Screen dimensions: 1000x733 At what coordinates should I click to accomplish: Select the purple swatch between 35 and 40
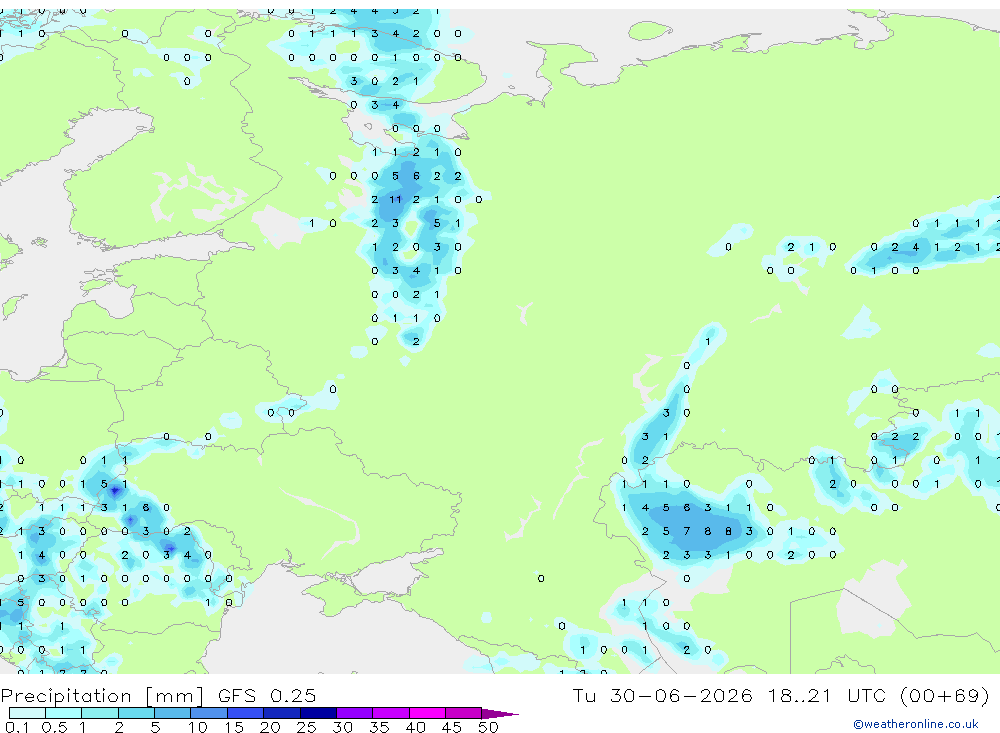coord(391,713)
